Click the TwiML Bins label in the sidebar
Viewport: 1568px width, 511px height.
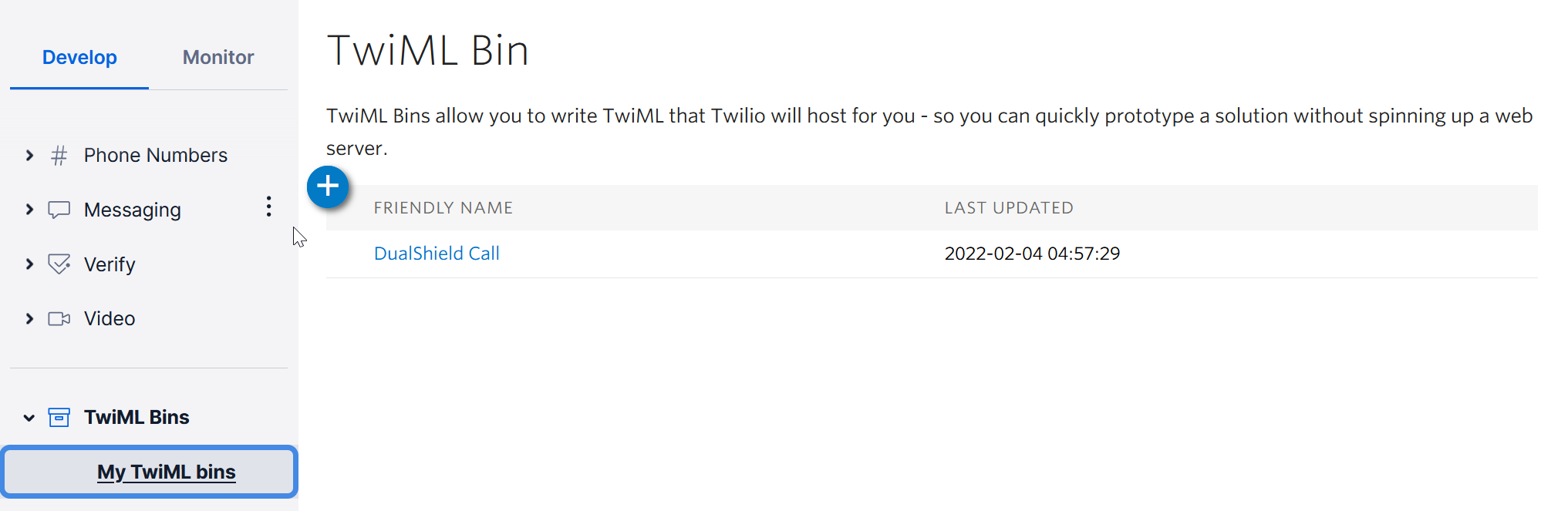[x=137, y=418]
